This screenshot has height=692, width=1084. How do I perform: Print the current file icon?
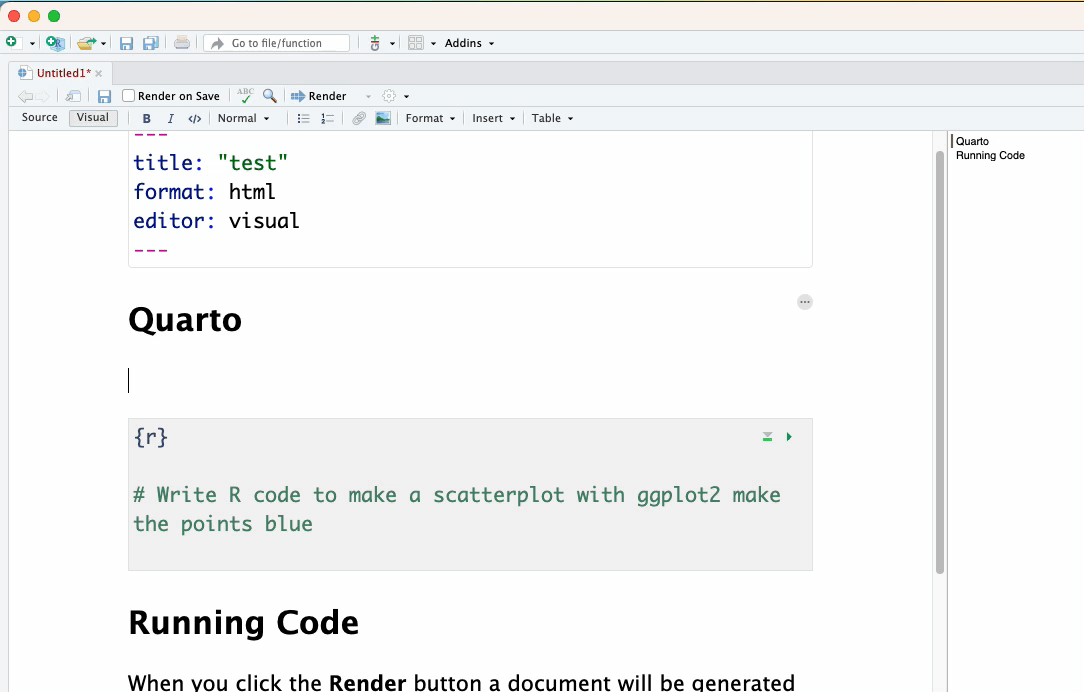coord(182,43)
